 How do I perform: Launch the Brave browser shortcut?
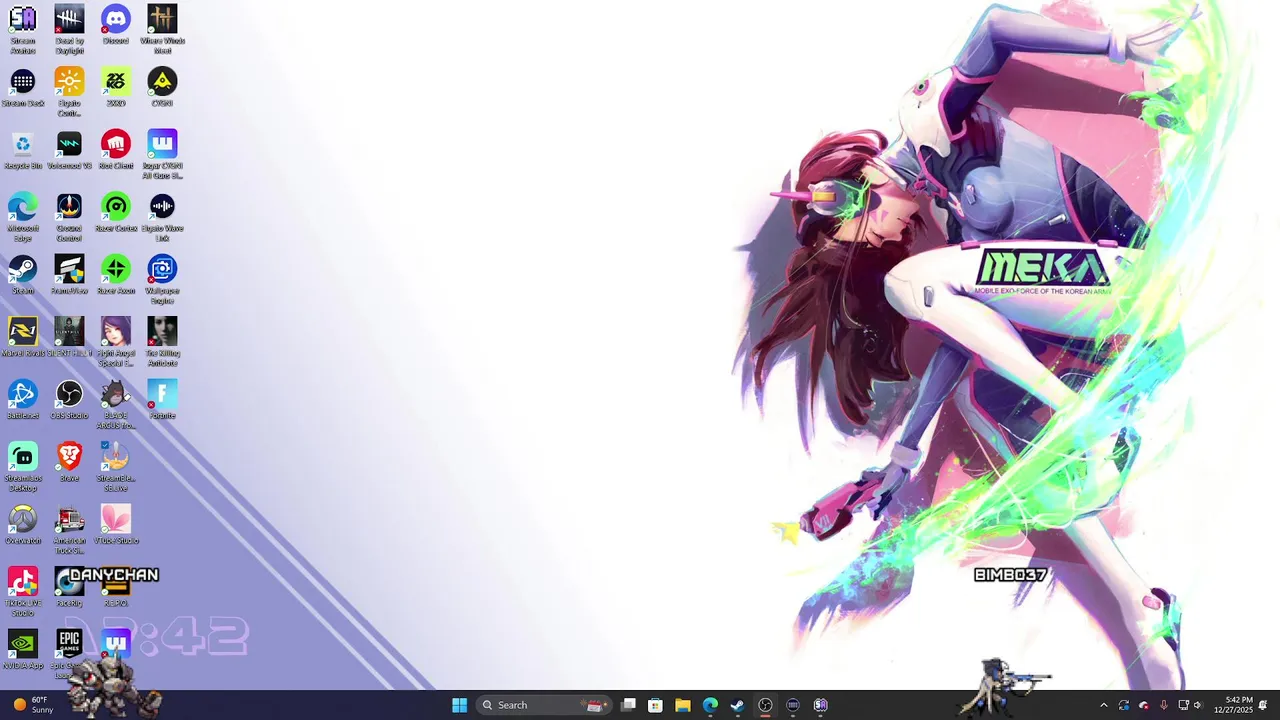(x=69, y=462)
